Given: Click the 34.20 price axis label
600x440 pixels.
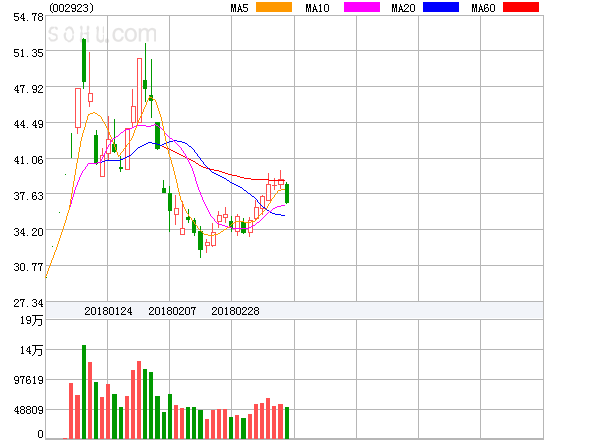Looking at the screenshot, I should [28, 232].
